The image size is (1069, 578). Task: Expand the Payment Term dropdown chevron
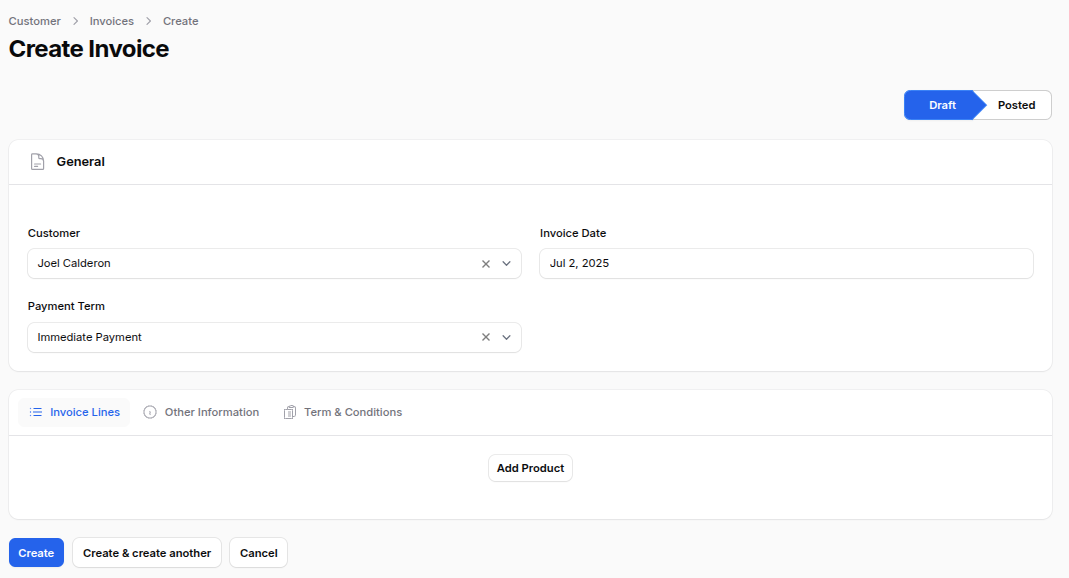pyautogui.click(x=507, y=337)
